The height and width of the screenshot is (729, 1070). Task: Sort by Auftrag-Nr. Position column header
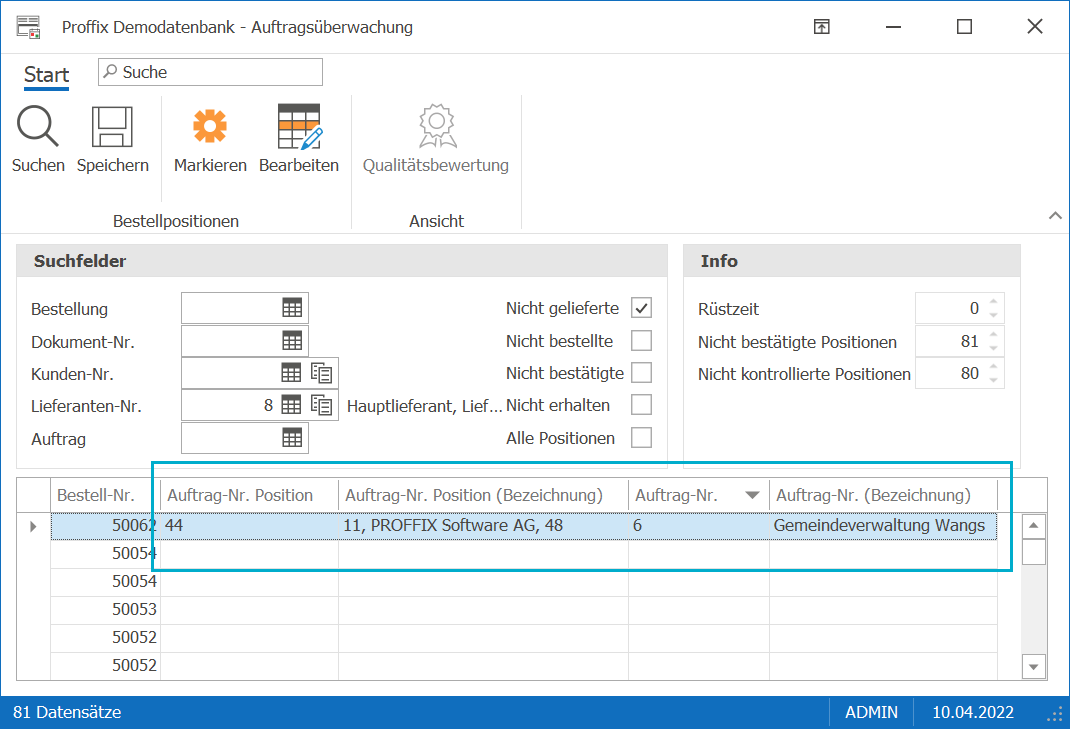pyautogui.click(x=249, y=495)
